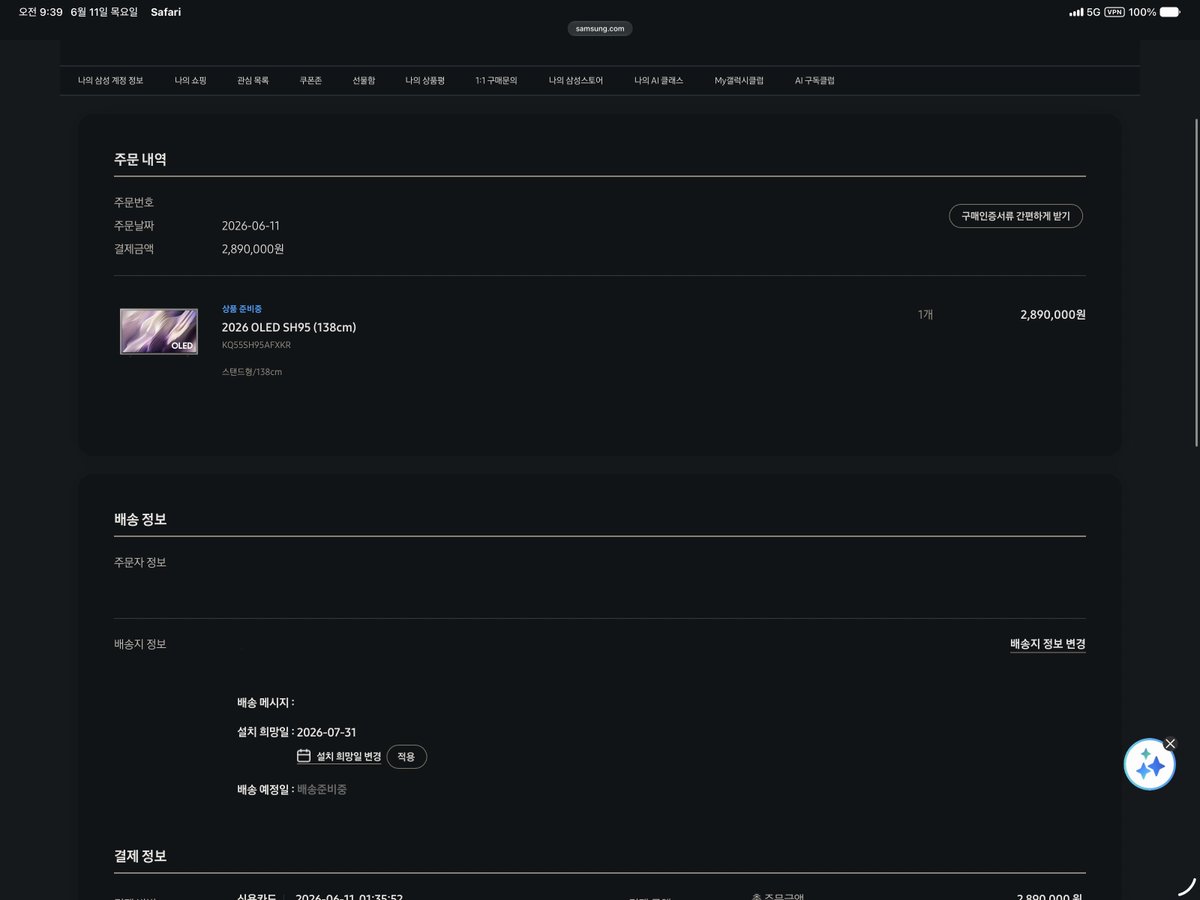Close the floating AI assistant bubble
The height and width of the screenshot is (900, 1200).
click(1170, 743)
